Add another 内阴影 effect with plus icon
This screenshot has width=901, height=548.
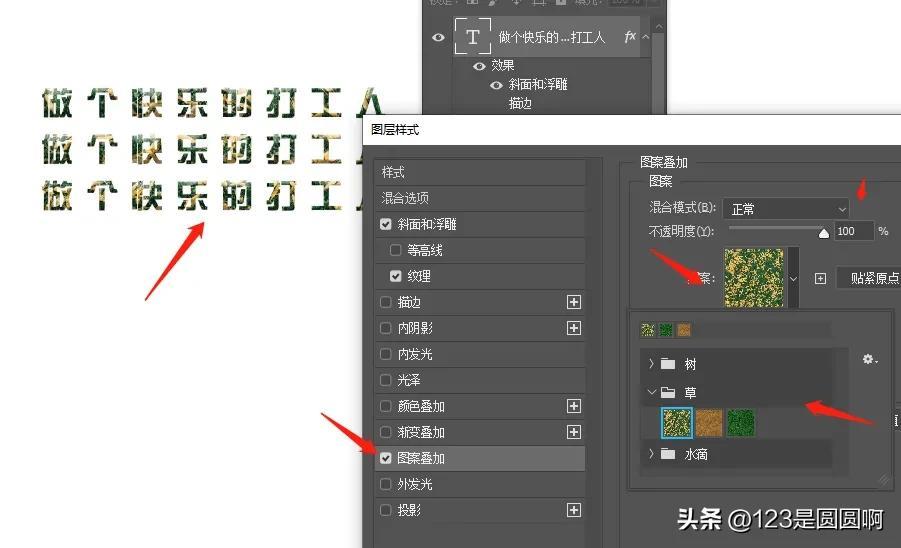click(x=573, y=328)
